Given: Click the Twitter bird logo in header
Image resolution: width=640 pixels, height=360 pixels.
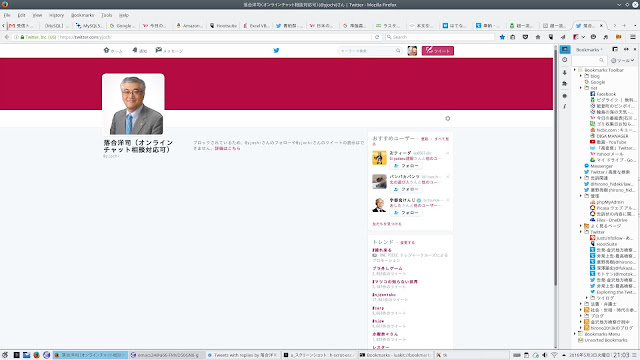Looking at the screenshot, I should click(x=276, y=51).
